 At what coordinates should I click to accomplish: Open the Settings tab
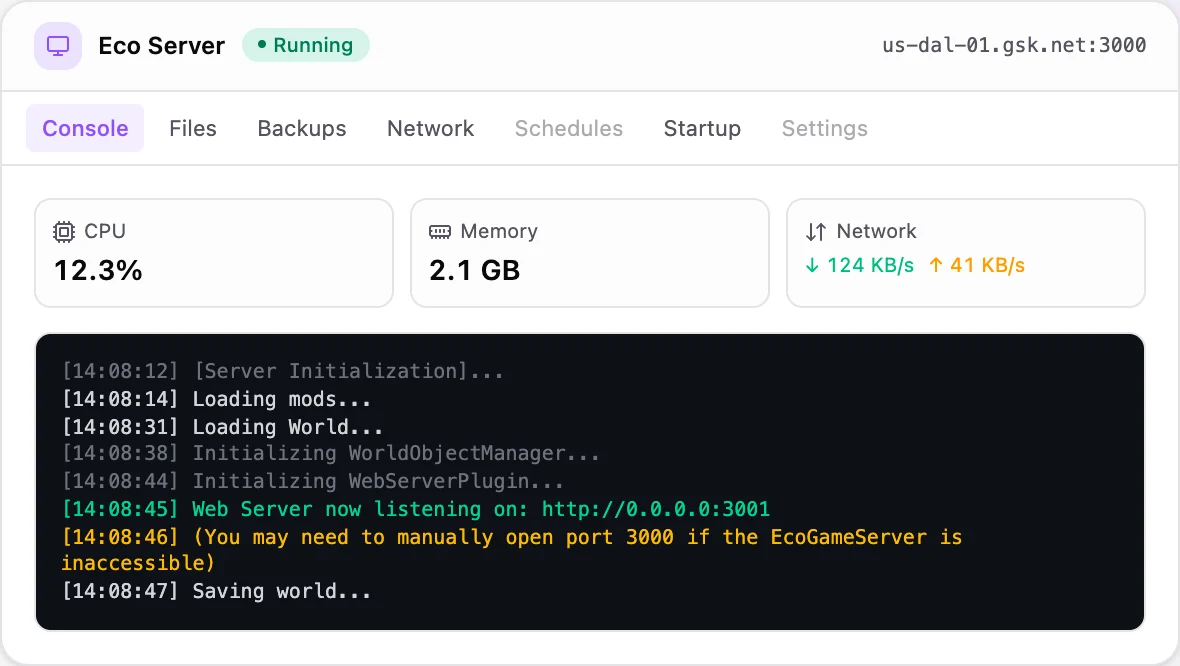click(825, 128)
